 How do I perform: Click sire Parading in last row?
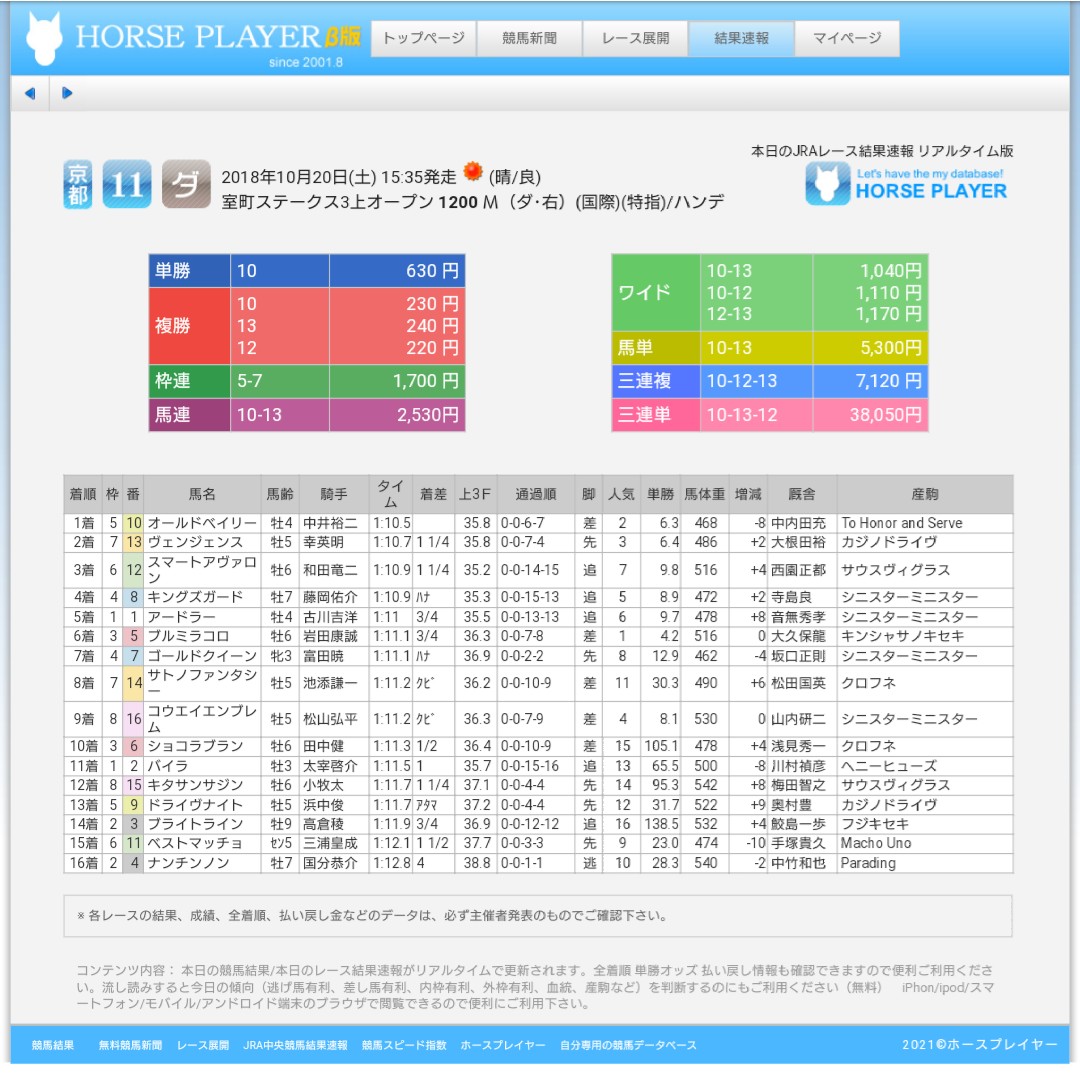pyautogui.click(x=868, y=863)
